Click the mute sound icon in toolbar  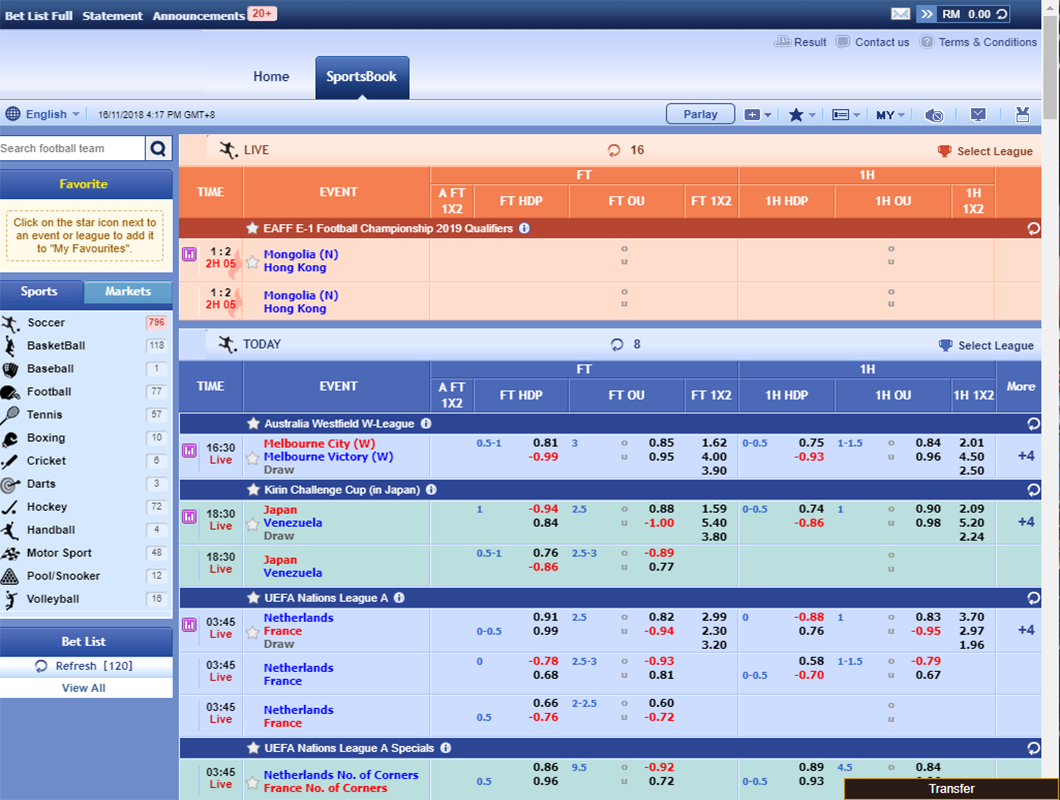tap(934, 115)
